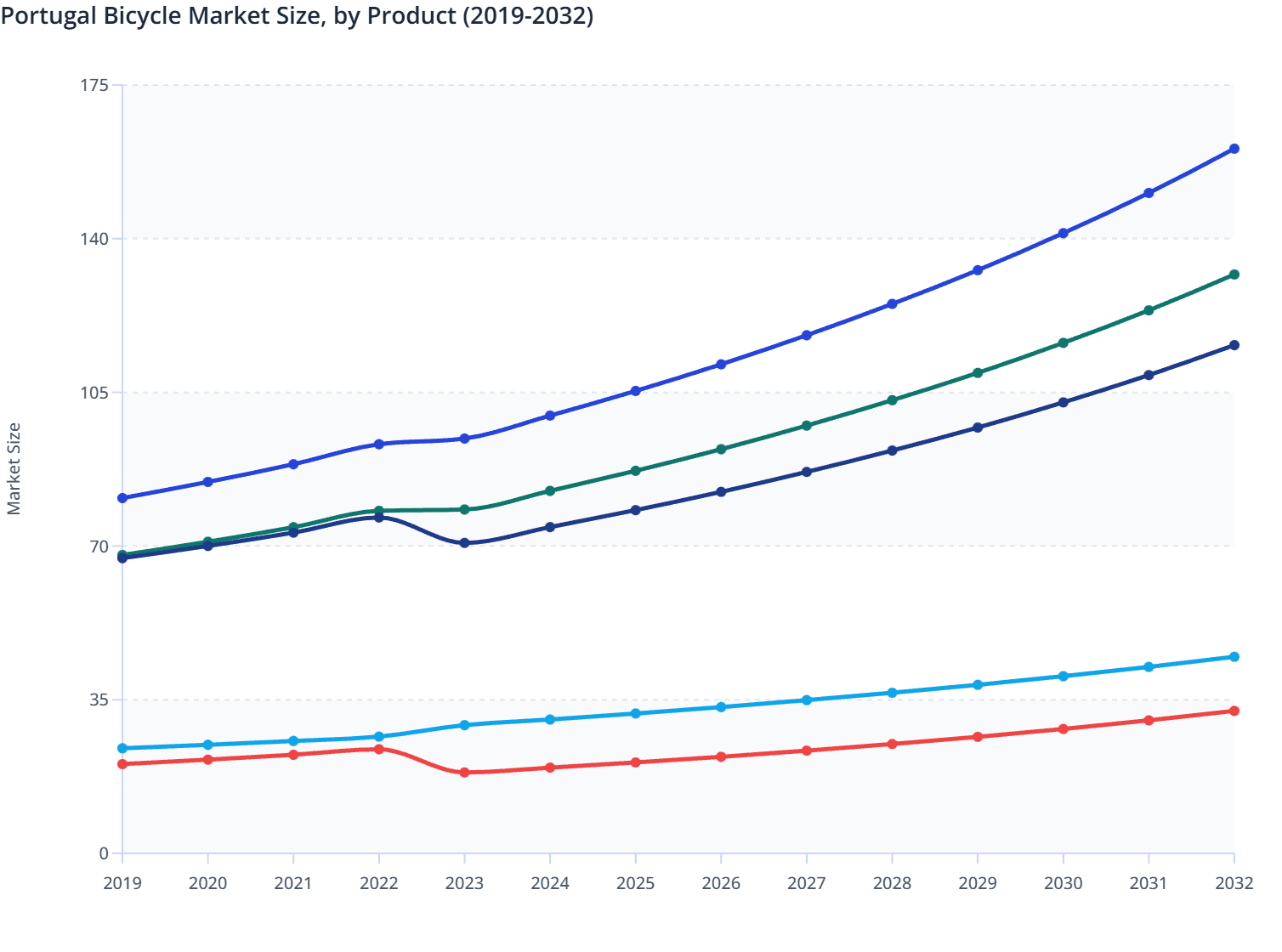
Task: Click the green line's 2024 data point
Action: tap(548, 490)
